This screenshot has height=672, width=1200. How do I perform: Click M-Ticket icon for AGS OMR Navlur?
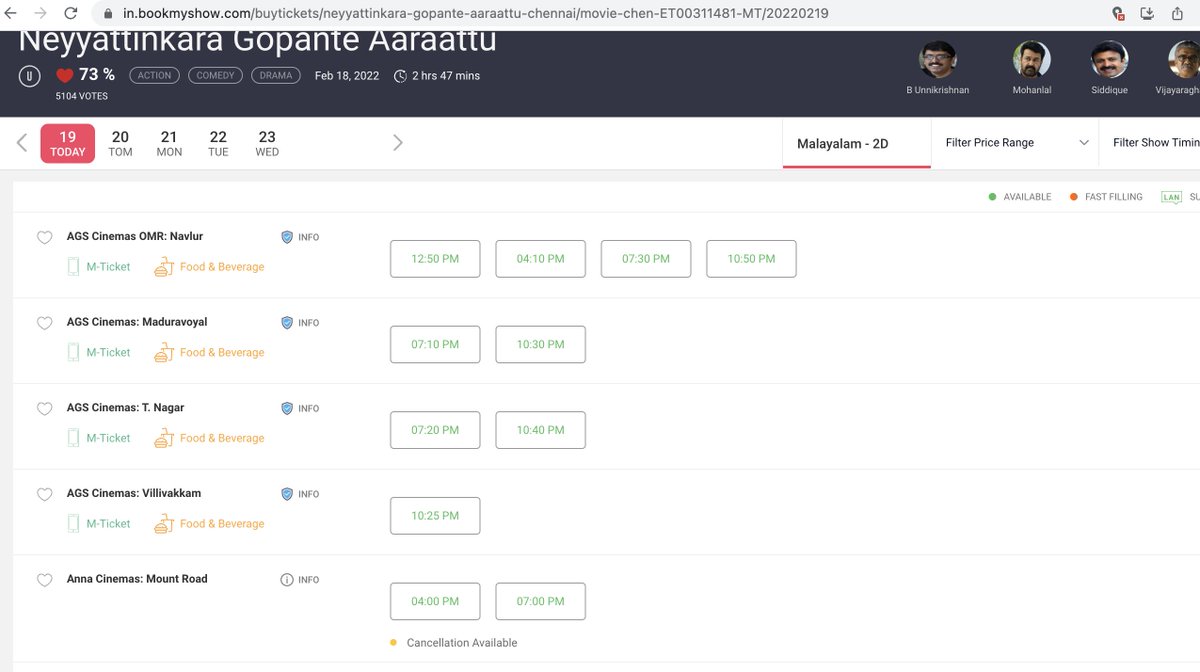73,267
